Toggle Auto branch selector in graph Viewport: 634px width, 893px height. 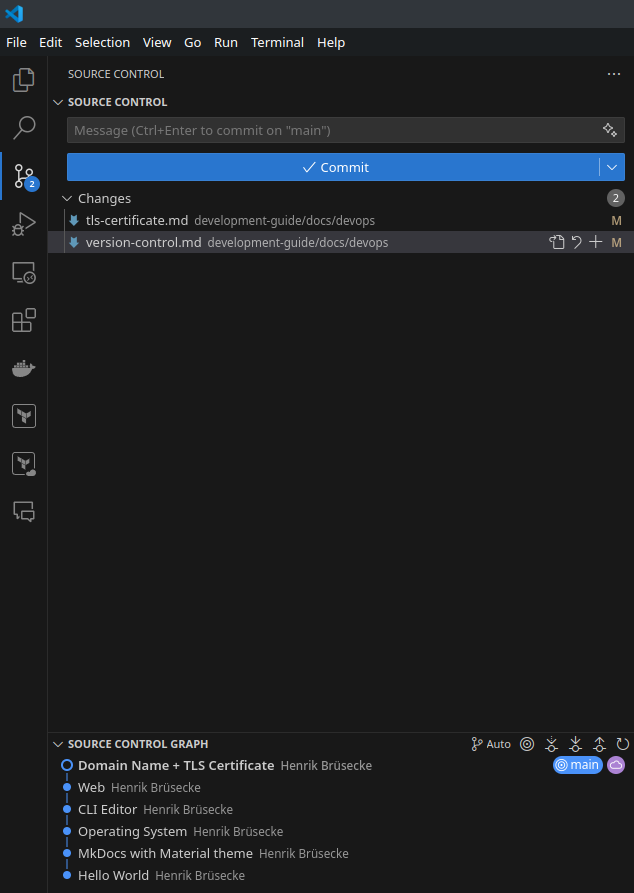(491, 744)
